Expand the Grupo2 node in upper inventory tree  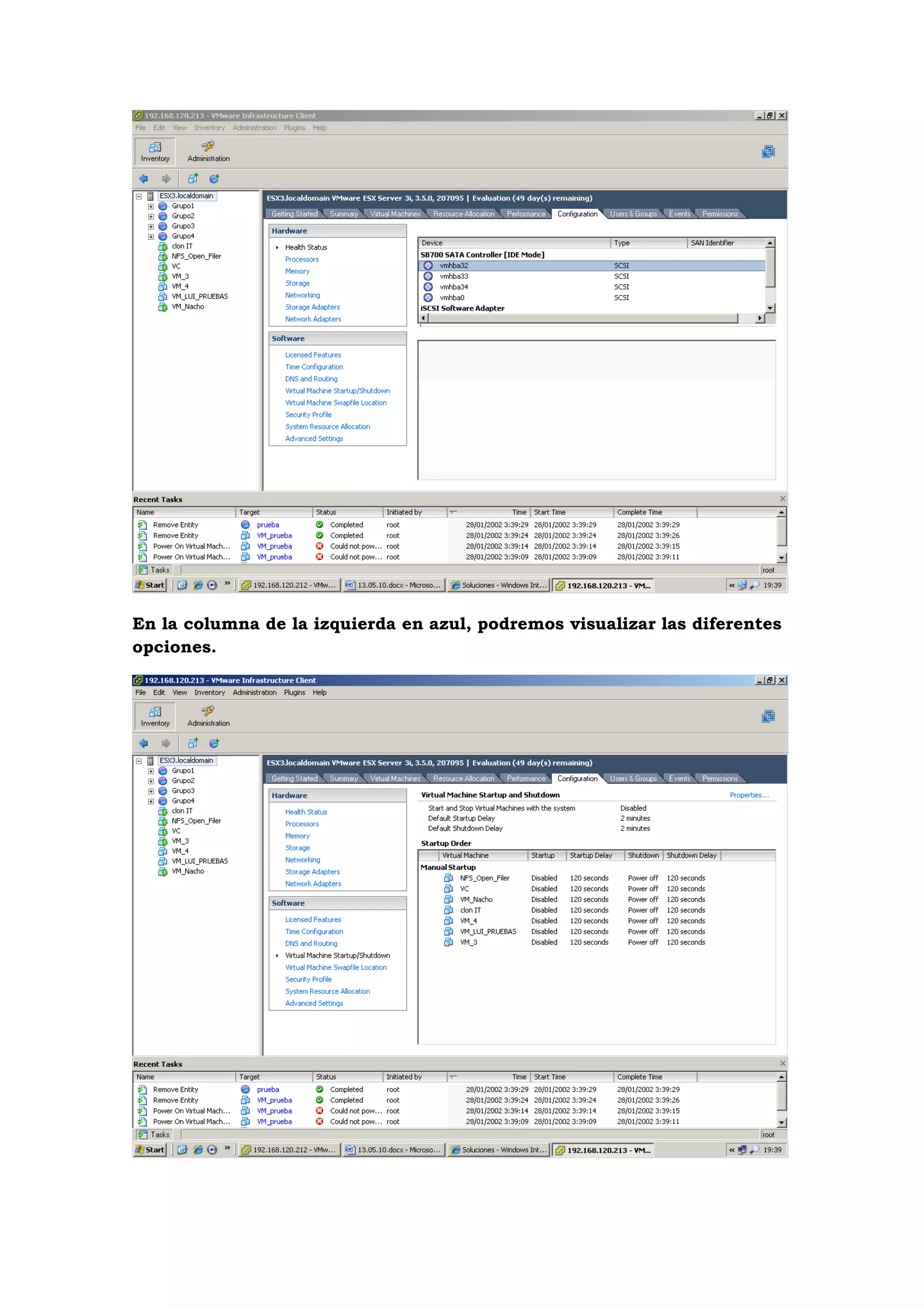click(151, 217)
